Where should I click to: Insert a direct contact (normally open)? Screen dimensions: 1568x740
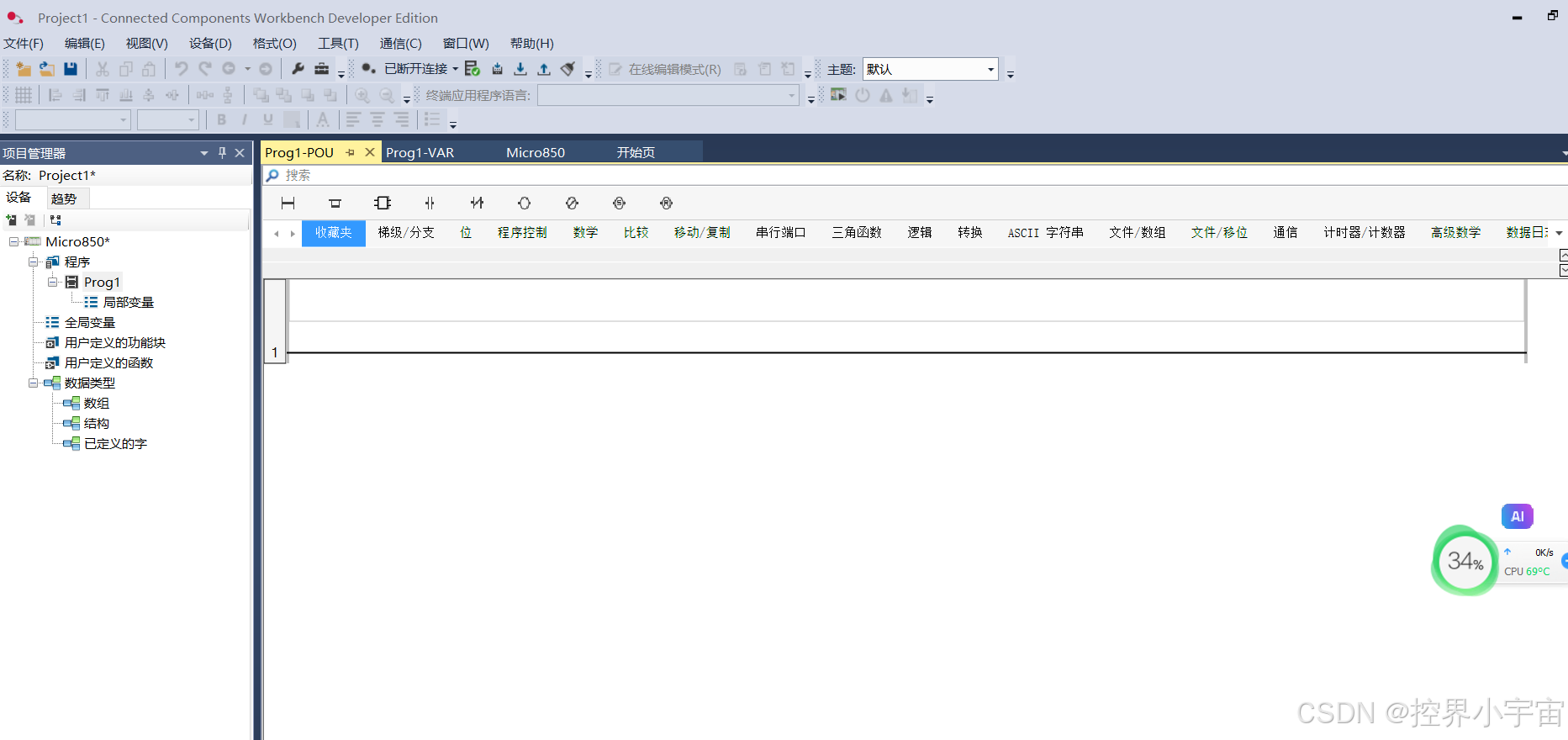click(x=430, y=203)
